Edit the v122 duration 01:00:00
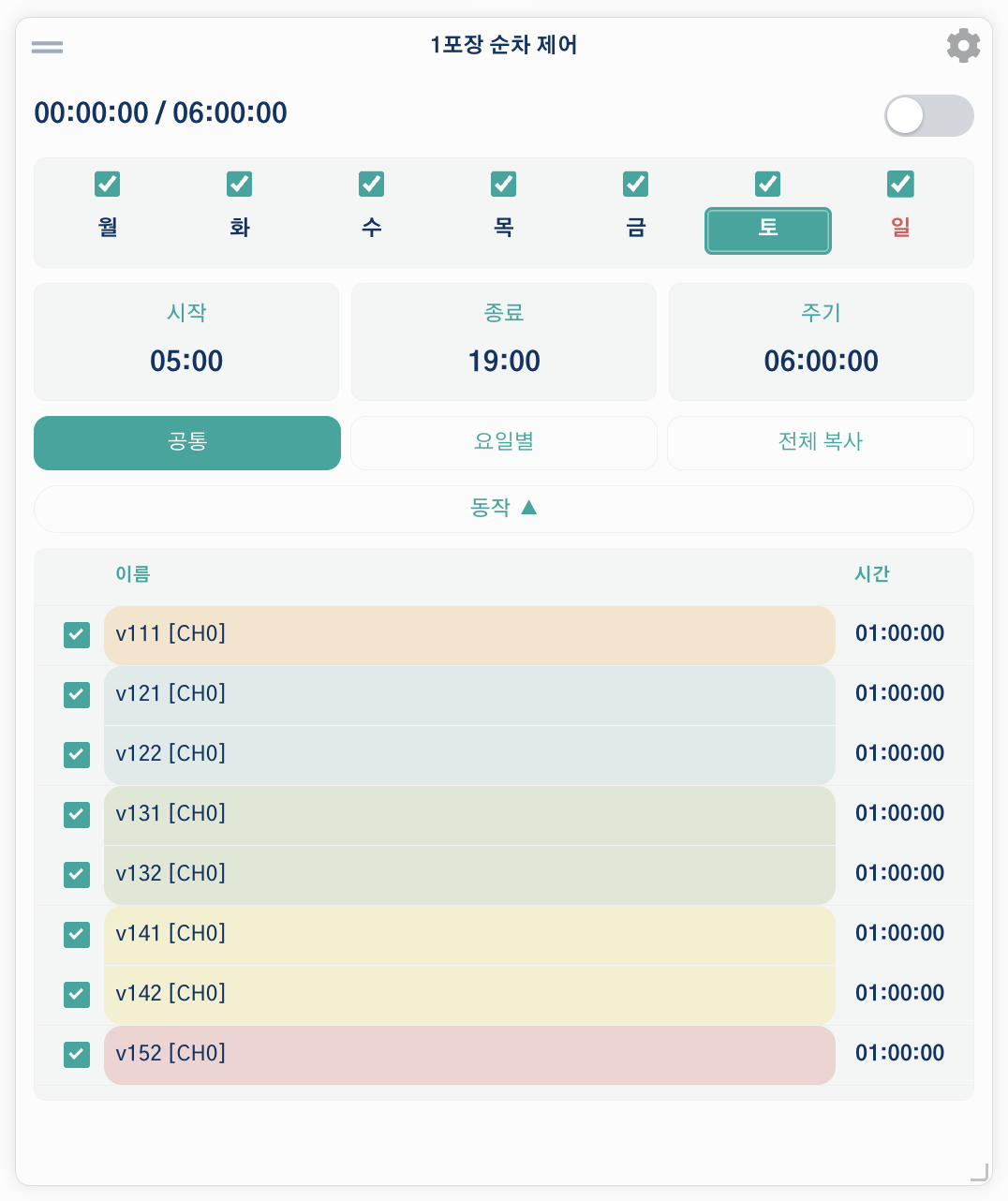Image resolution: width=1008 pixels, height=1201 pixels. tap(899, 753)
